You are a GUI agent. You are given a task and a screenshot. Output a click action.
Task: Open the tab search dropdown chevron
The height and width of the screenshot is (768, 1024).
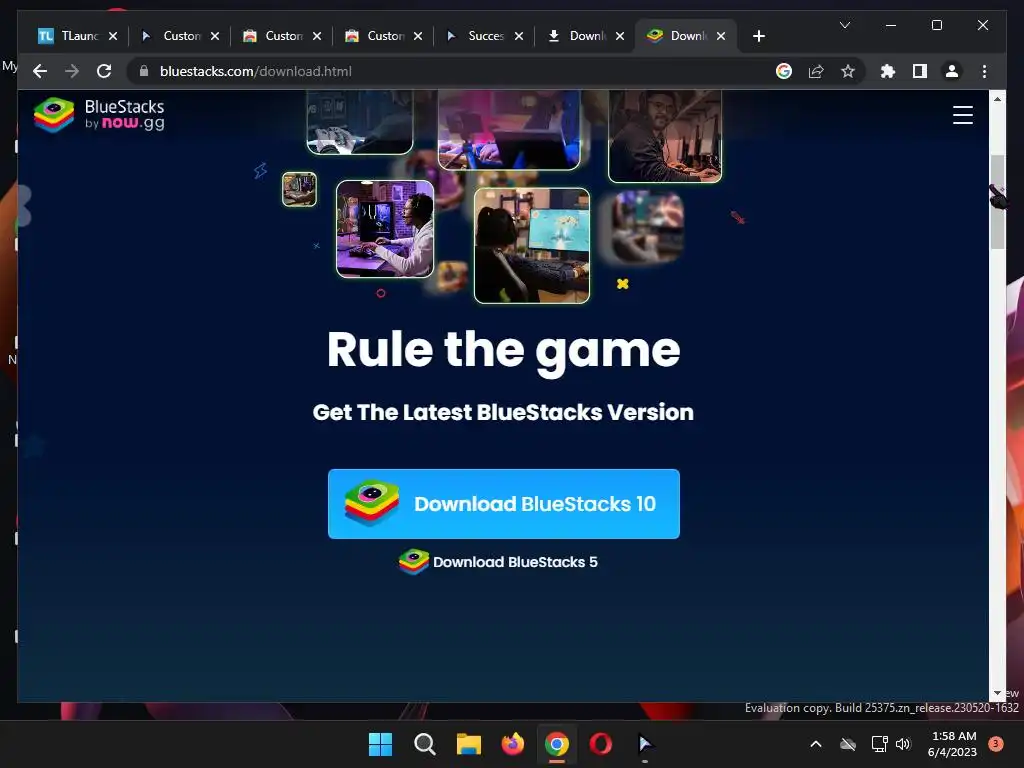point(844,25)
